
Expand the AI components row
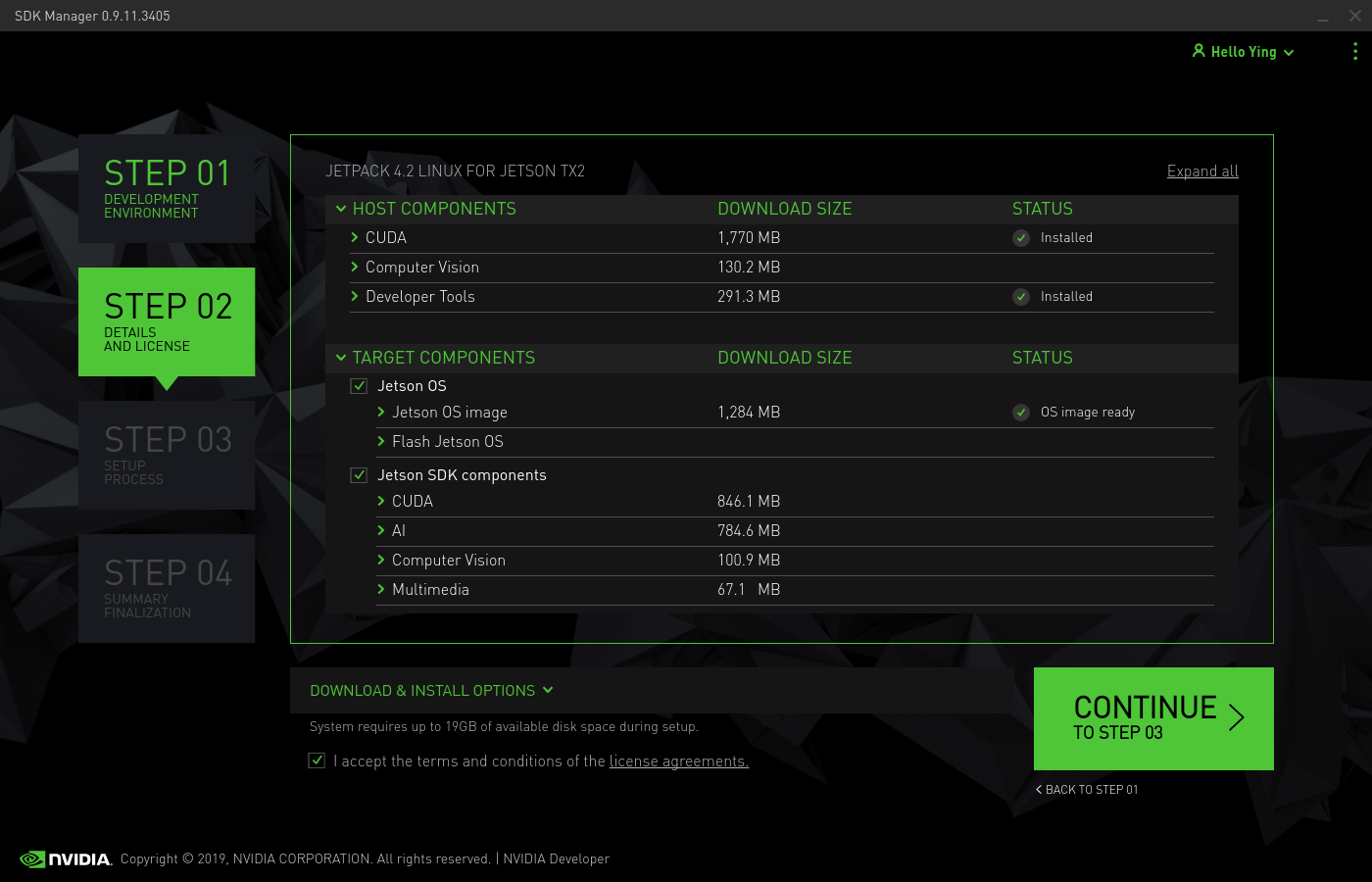[x=381, y=530]
